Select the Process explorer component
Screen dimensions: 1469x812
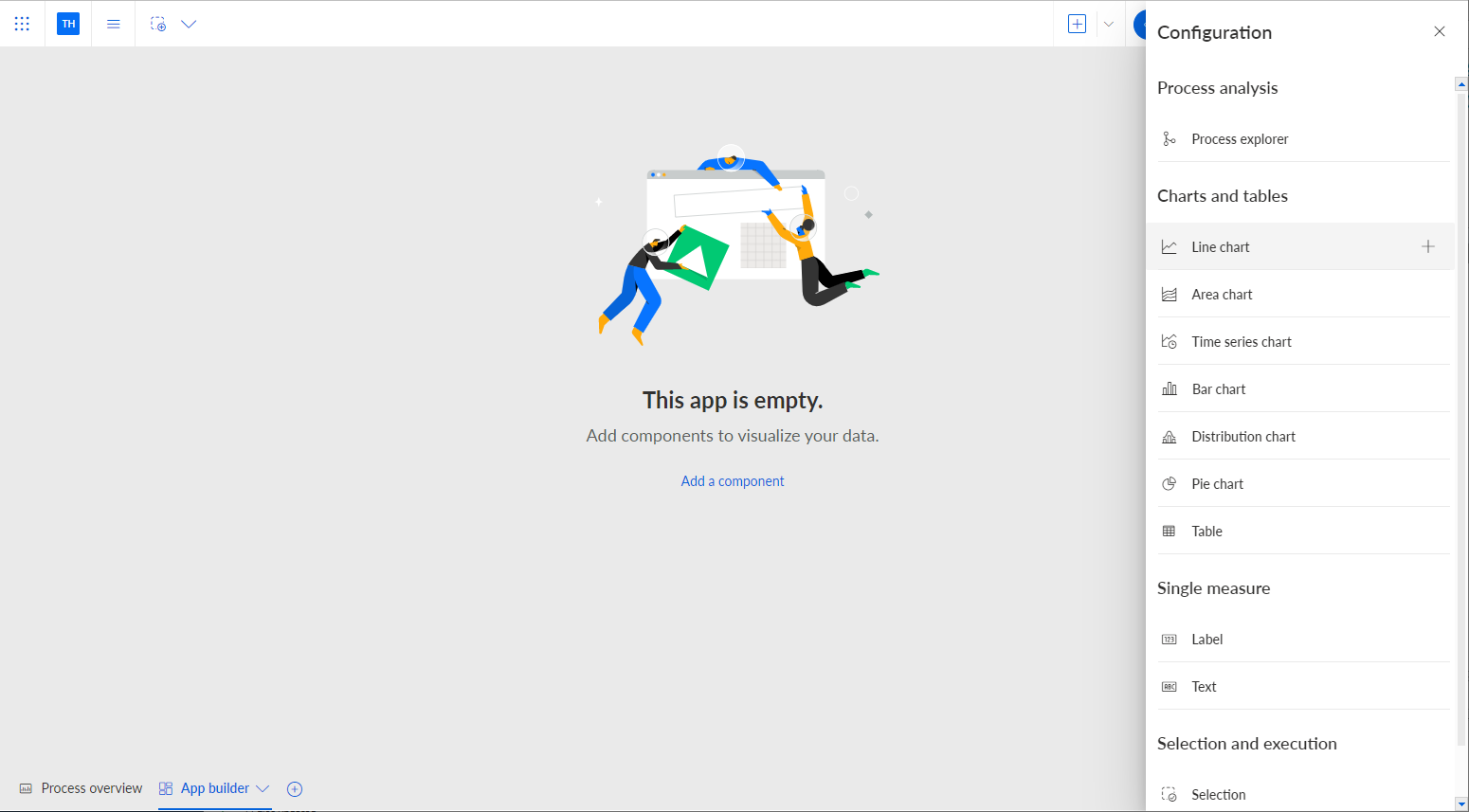point(1303,139)
